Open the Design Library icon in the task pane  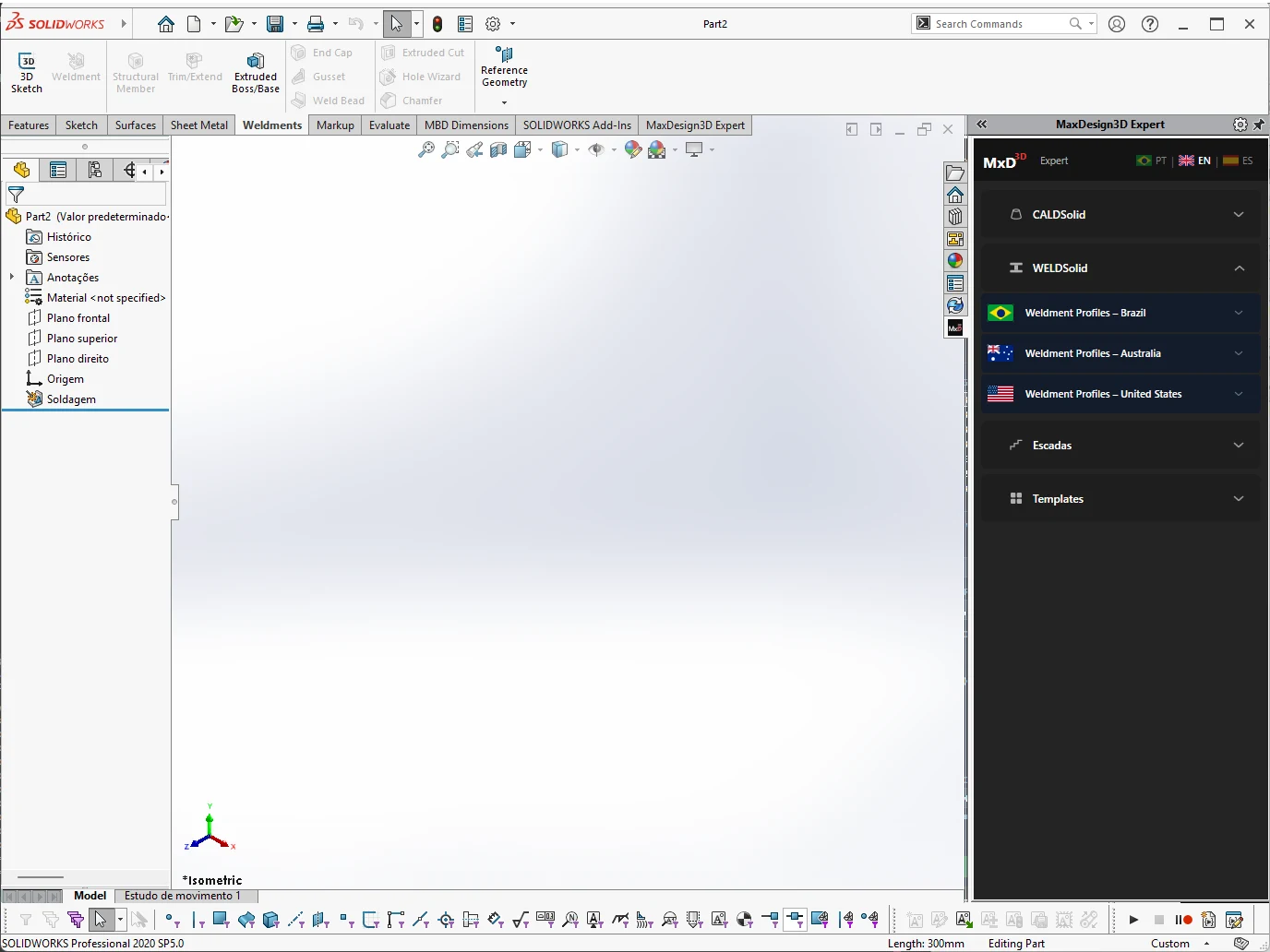(x=955, y=217)
